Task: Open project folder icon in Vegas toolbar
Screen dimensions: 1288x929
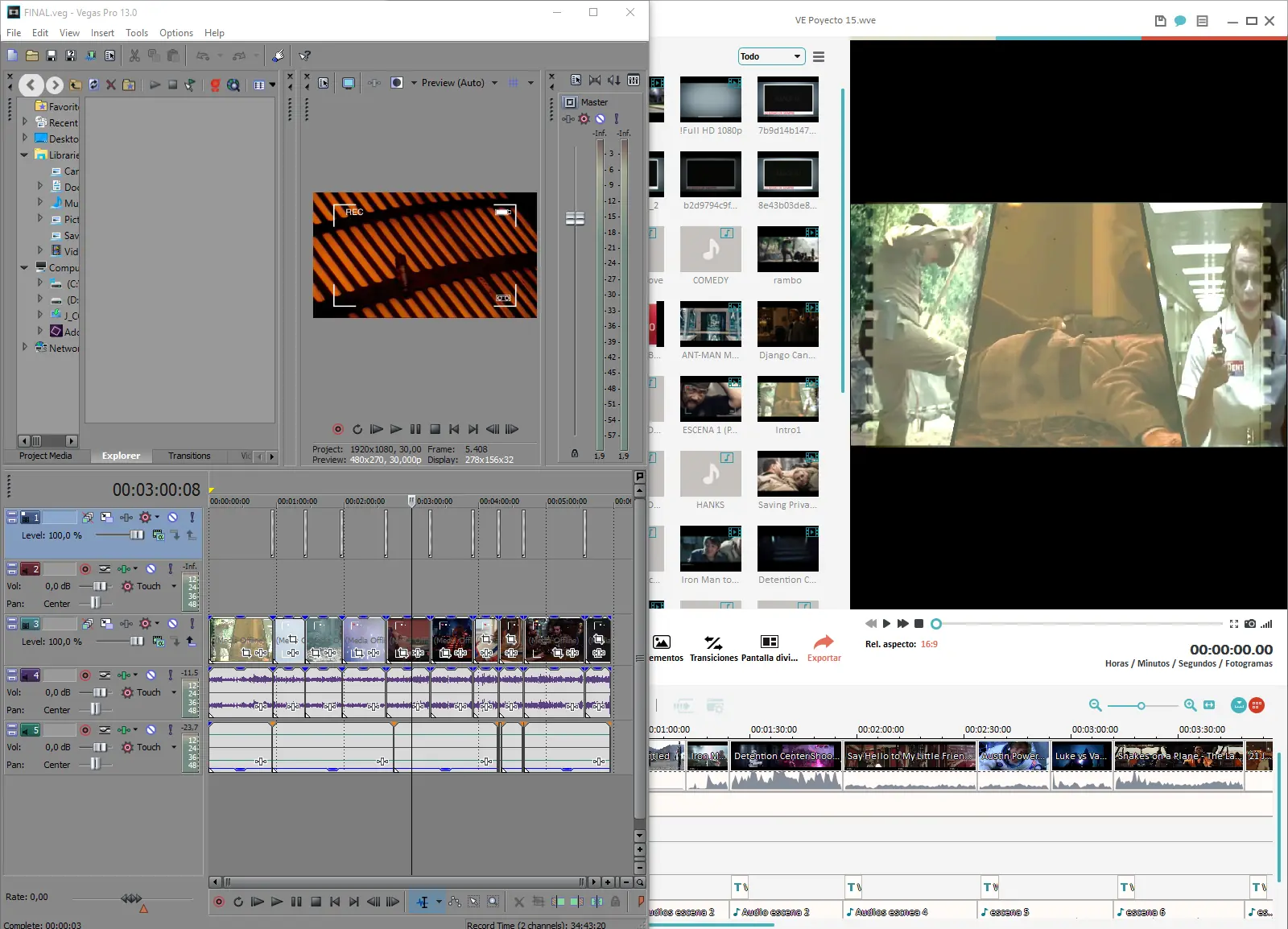Action: click(31, 56)
